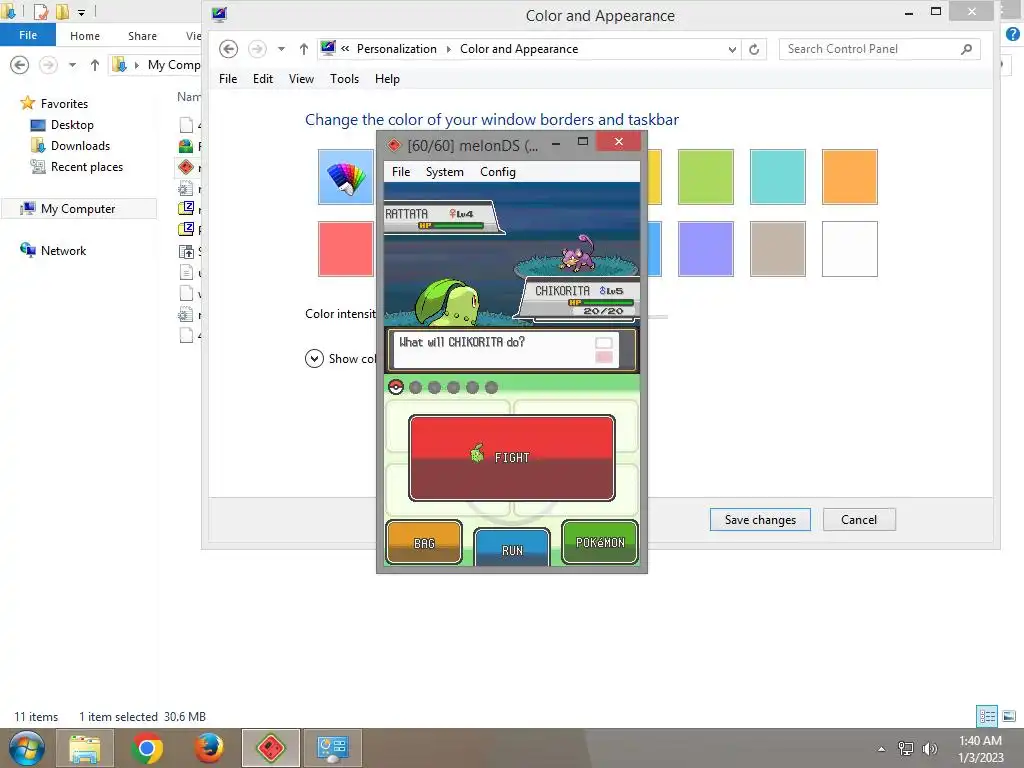
Task: Open the quick access toolbar customize arrow
Action: point(81,12)
